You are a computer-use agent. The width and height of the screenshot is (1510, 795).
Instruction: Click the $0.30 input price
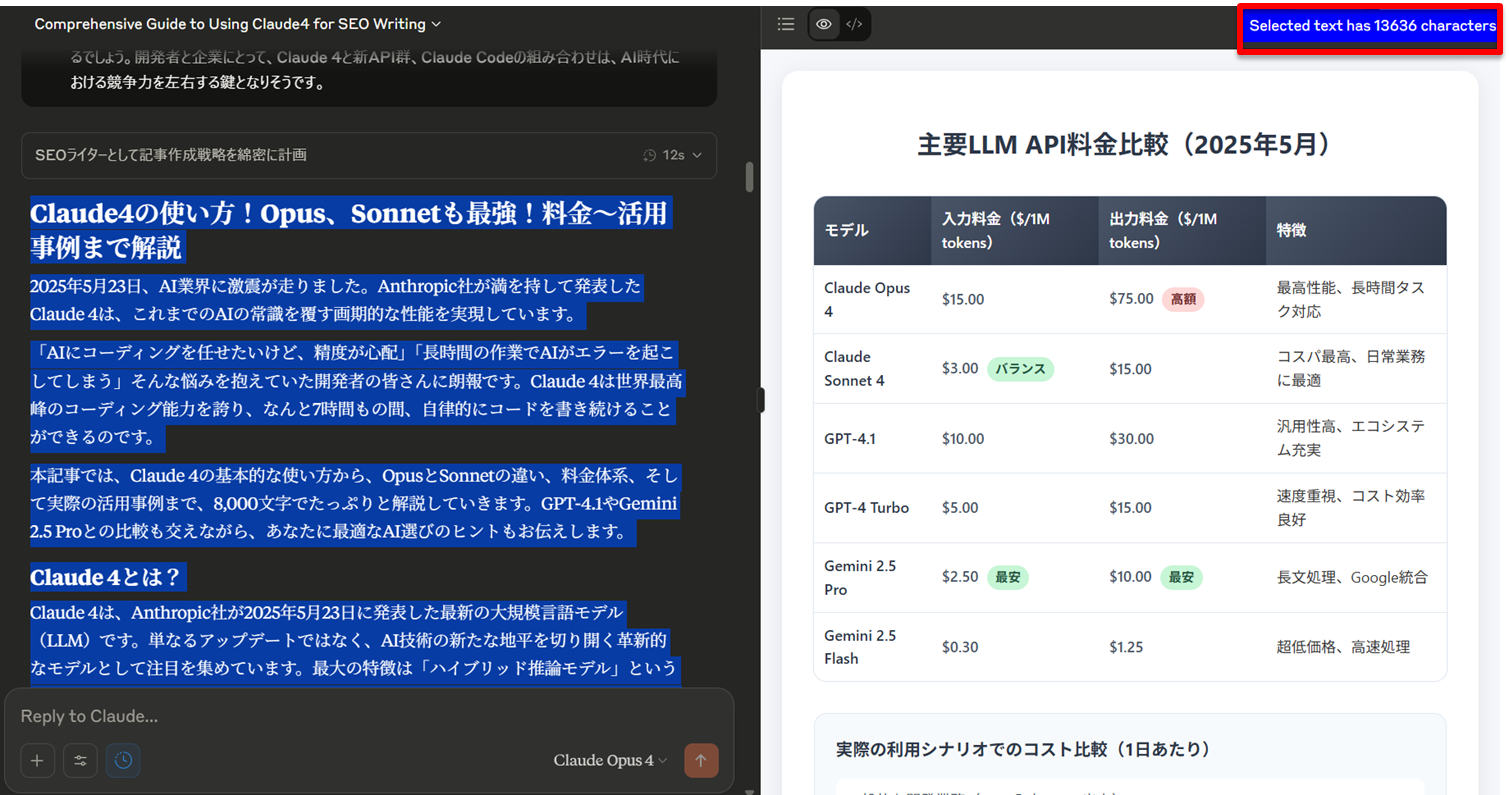(960, 647)
